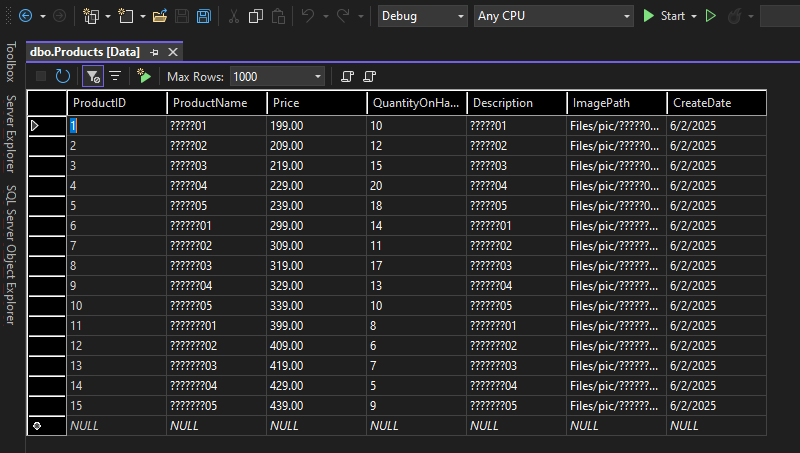Click the Script to query execute icon

tap(144, 76)
